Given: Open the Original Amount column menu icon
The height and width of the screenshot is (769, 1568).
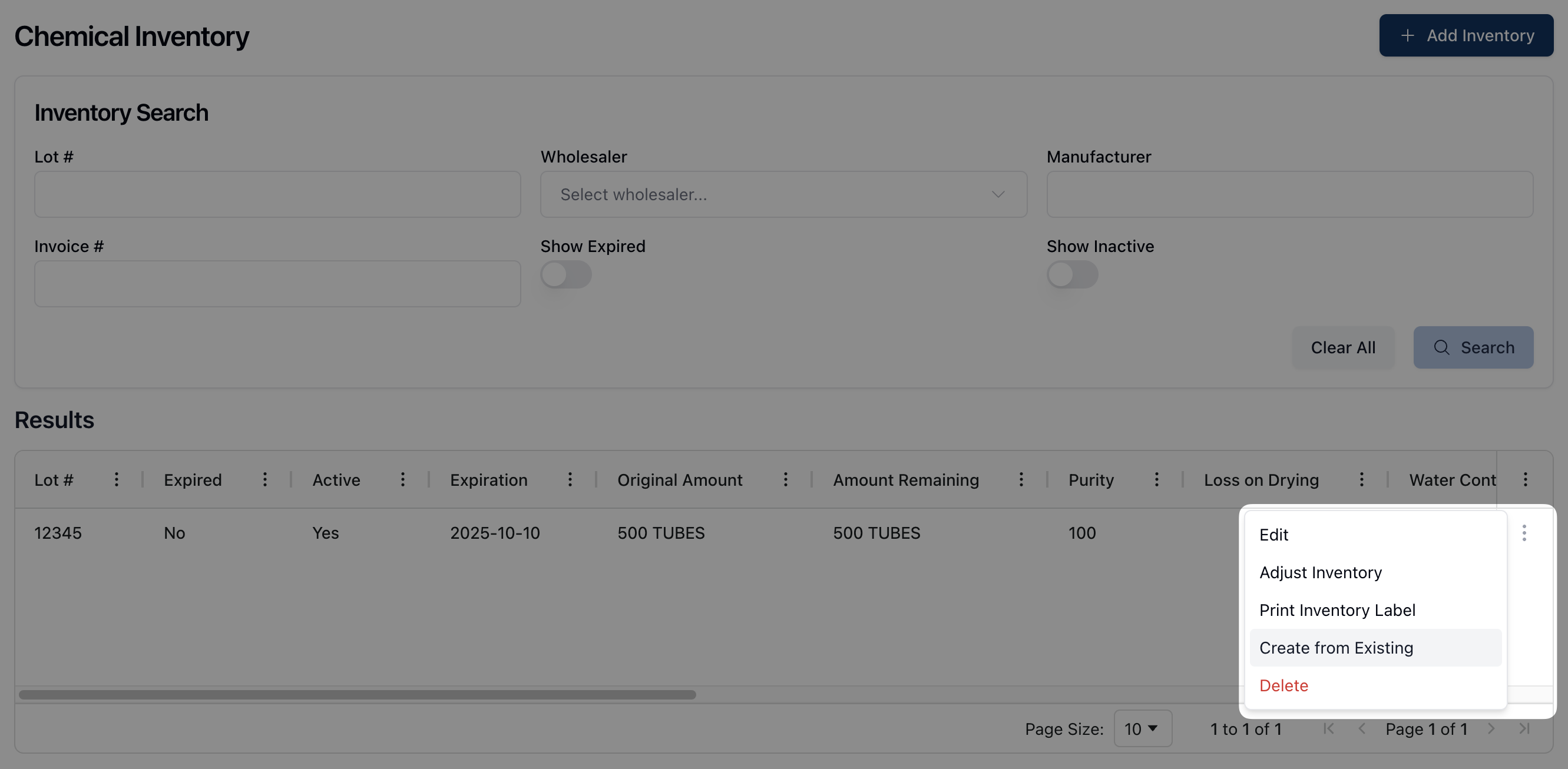Looking at the screenshot, I should click(x=785, y=479).
